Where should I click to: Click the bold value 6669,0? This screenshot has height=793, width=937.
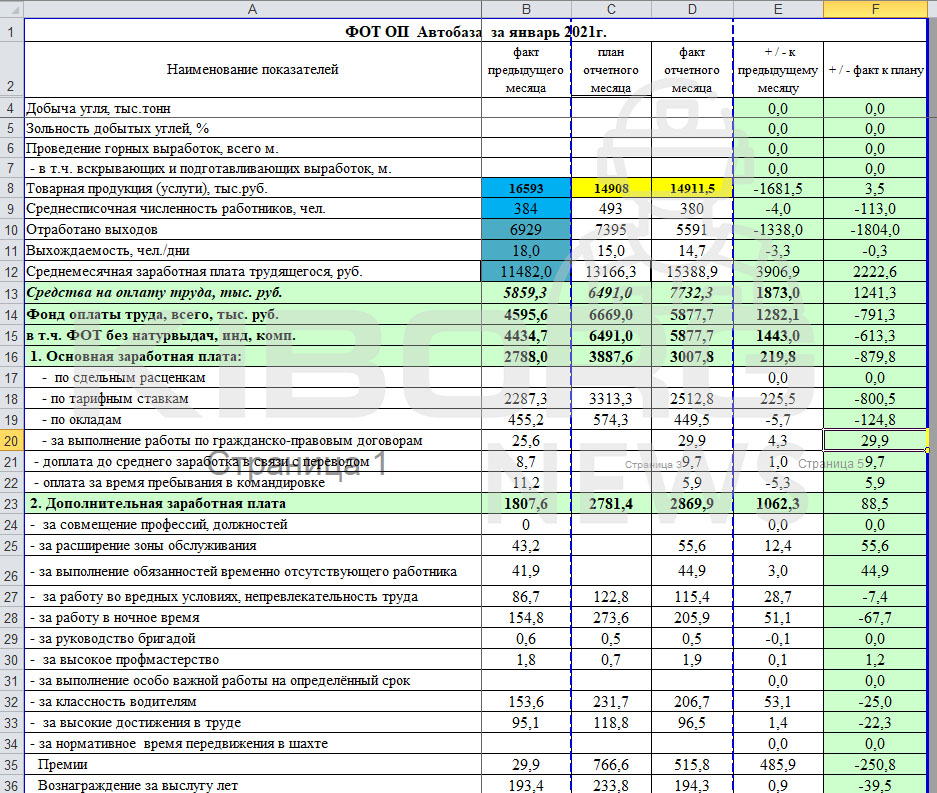click(611, 314)
